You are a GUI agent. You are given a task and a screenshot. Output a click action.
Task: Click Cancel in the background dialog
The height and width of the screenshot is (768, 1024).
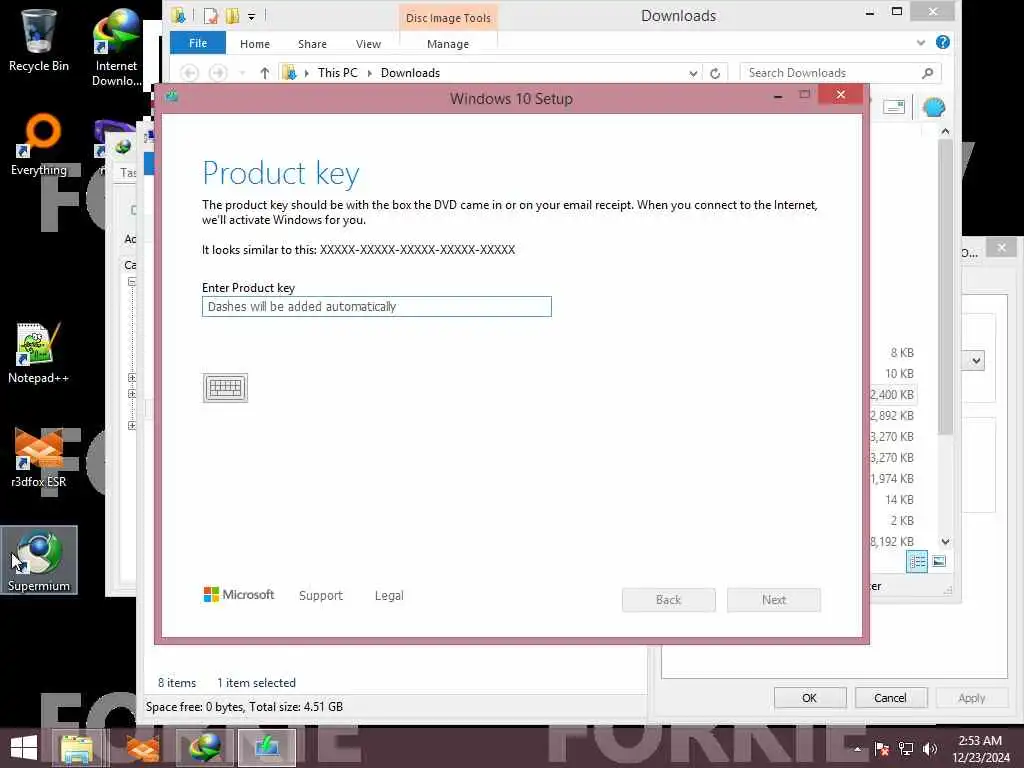[890, 697]
